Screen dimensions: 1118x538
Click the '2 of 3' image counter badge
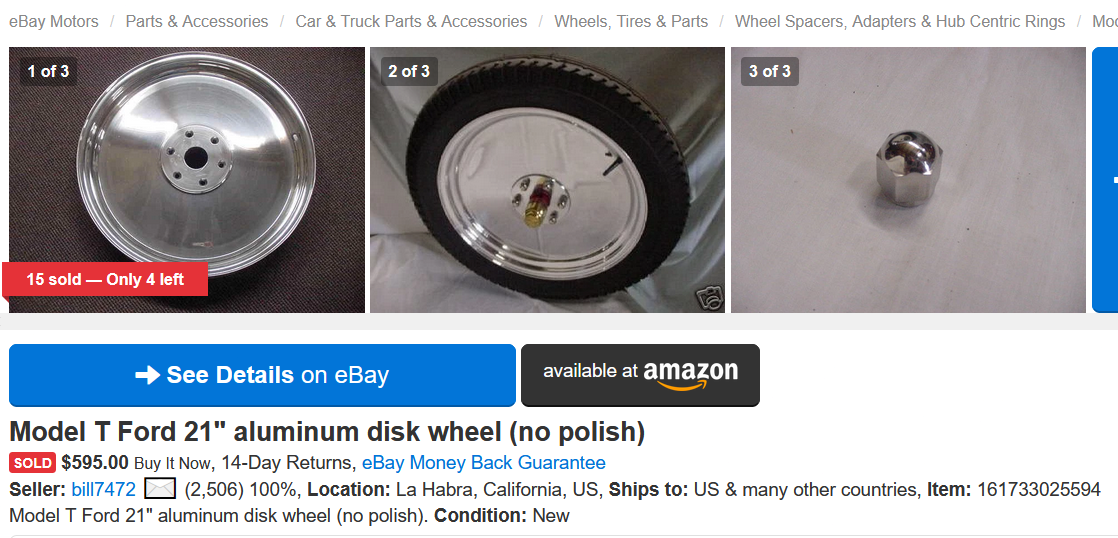pos(408,71)
